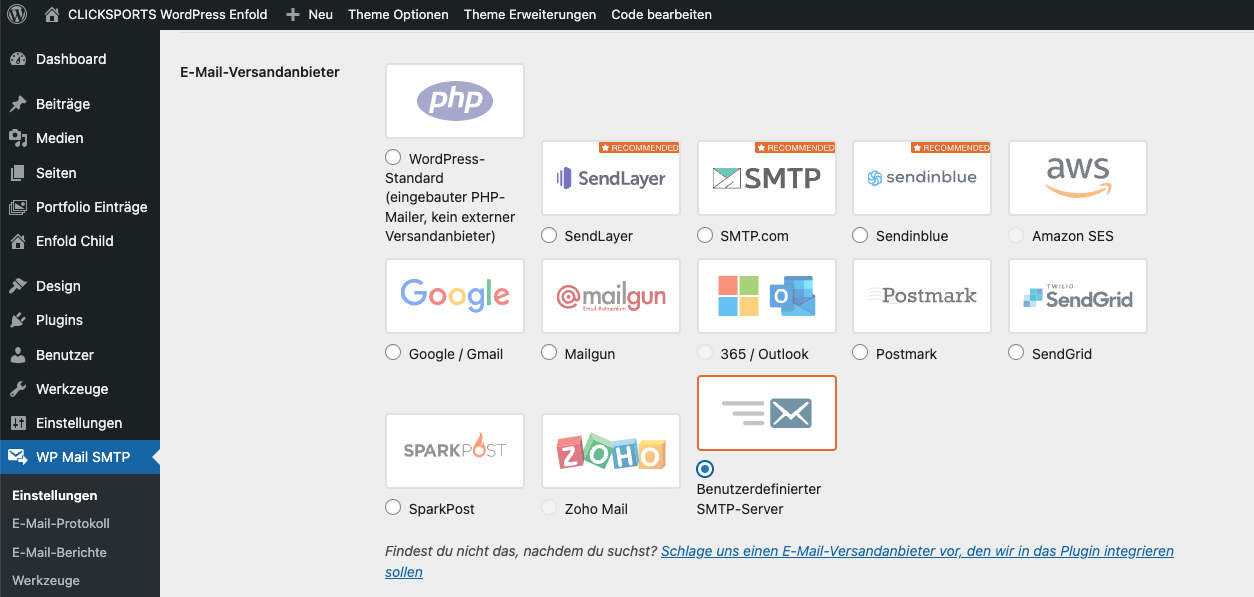This screenshot has height=597, width=1254.
Task: Choose the Mailgun logo card
Action: 611,296
